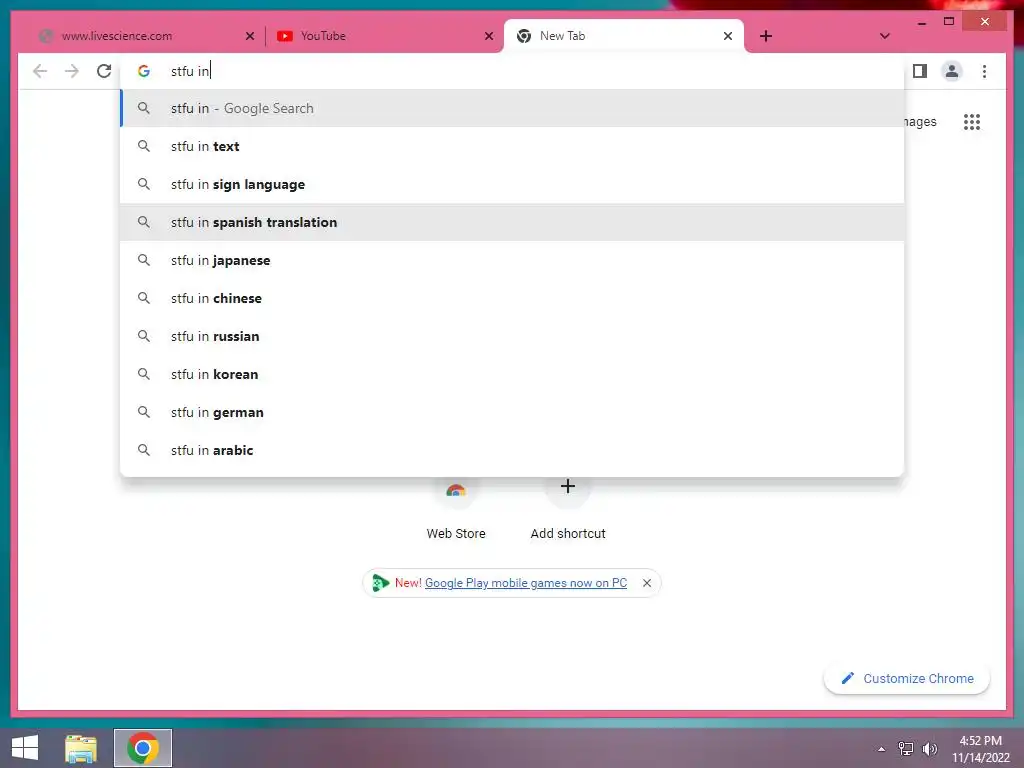This screenshot has width=1024, height=768.
Task: Switch to the YouTube tab
Action: point(385,36)
